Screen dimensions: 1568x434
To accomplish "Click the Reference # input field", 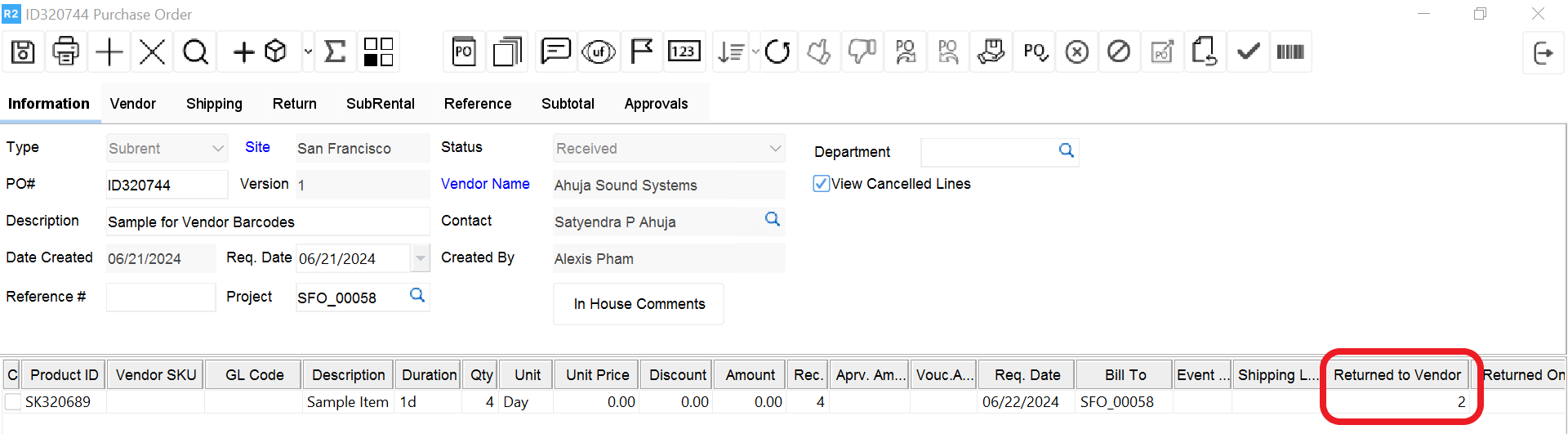I will pos(161,298).
